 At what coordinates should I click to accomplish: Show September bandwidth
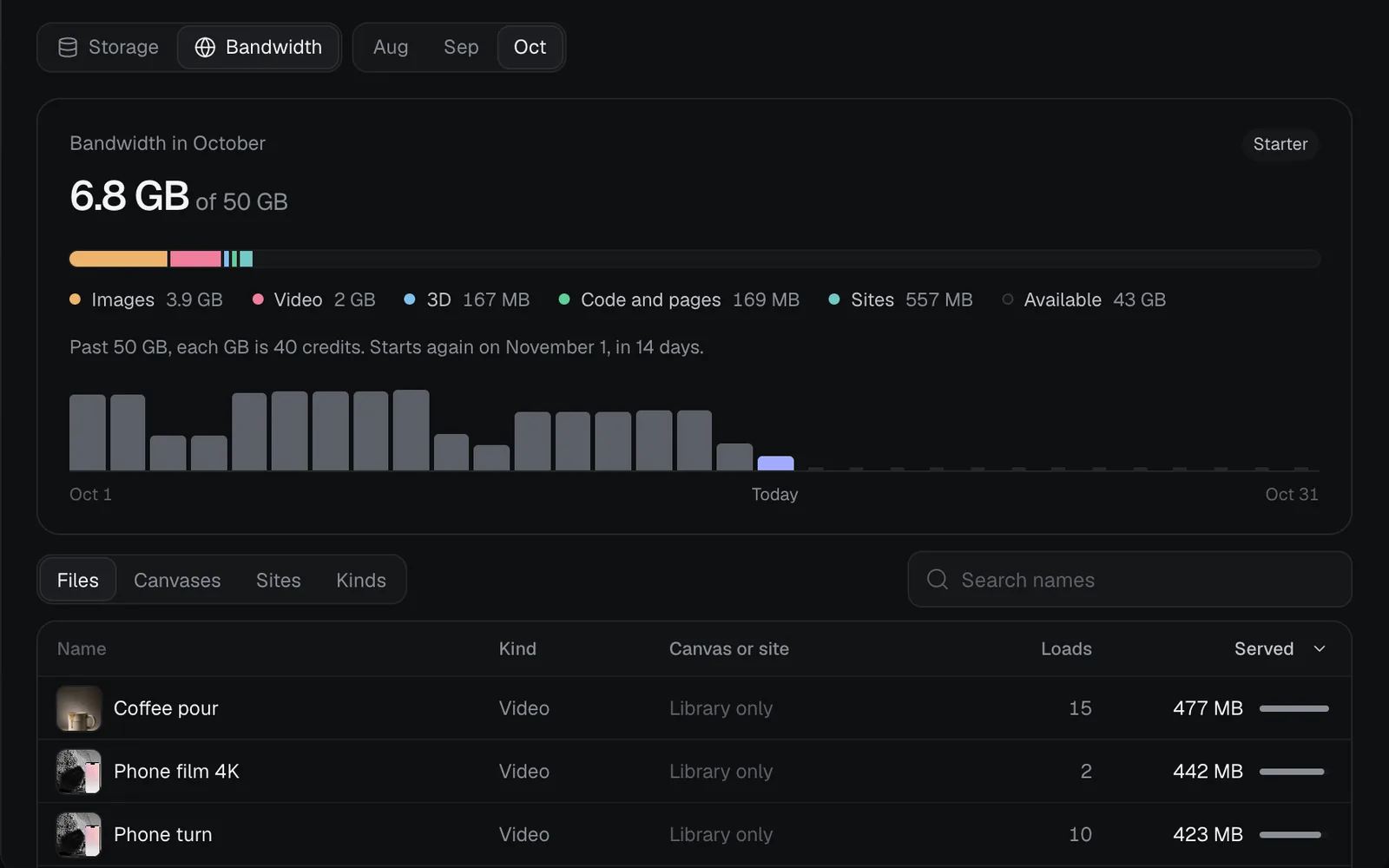(461, 47)
